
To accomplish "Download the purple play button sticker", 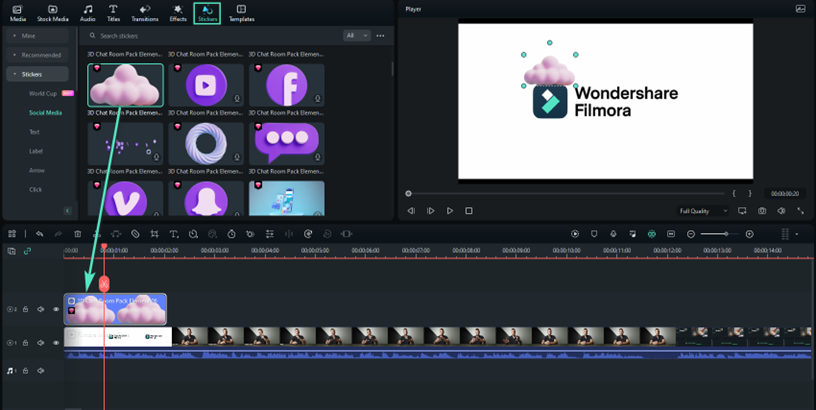I will 237,99.
